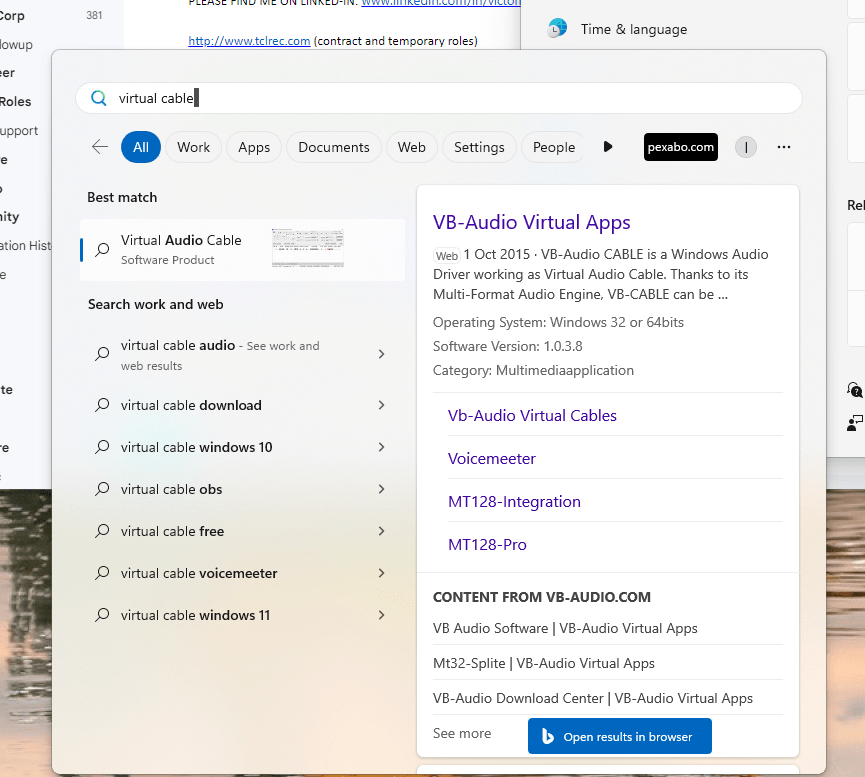Open the VB-Audio Virtual Apps heading link
Screen dimensions: 865x777
531,222
